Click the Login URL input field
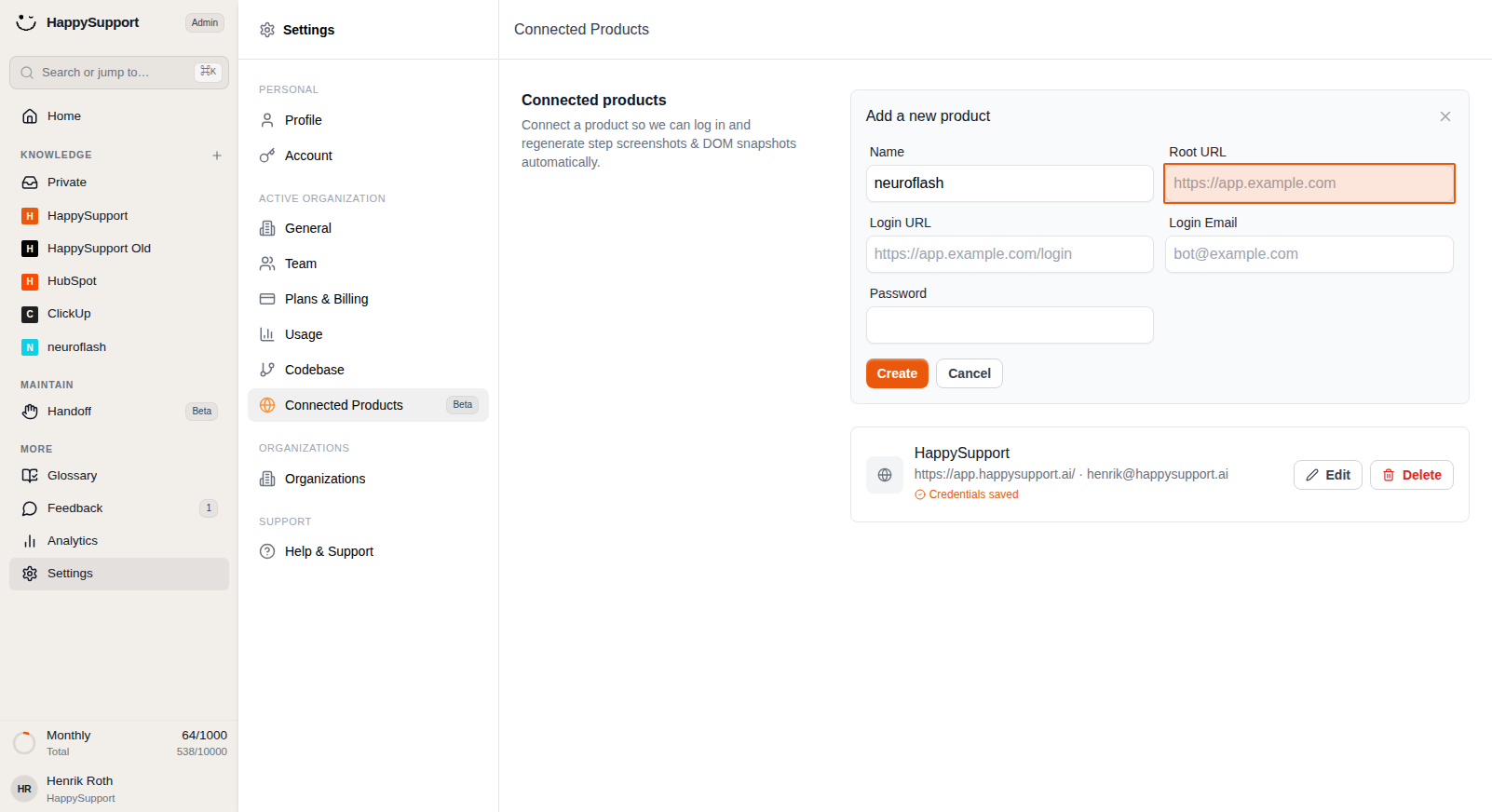The image size is (1492, 812). click(x=1010, y=254)
